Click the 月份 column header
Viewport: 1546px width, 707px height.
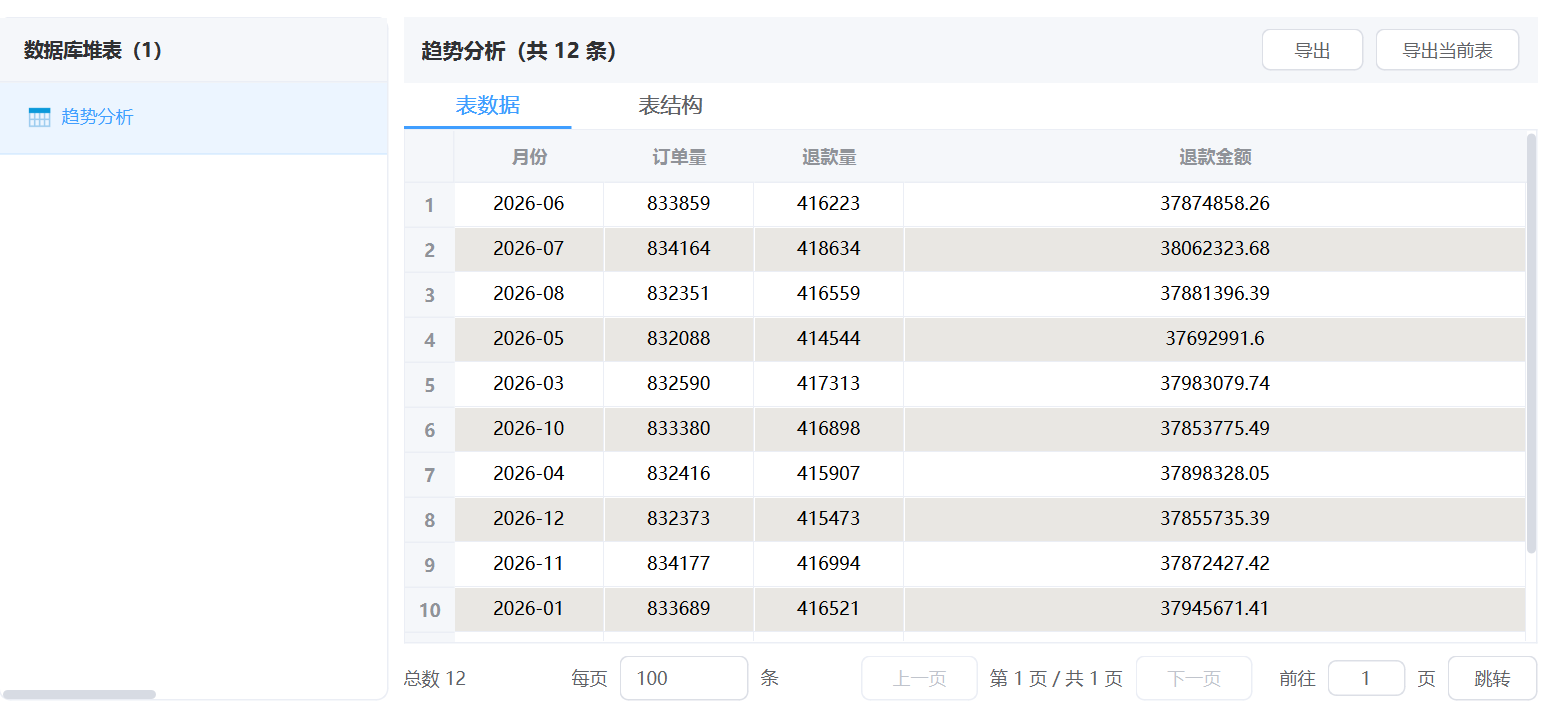[529, 157]
